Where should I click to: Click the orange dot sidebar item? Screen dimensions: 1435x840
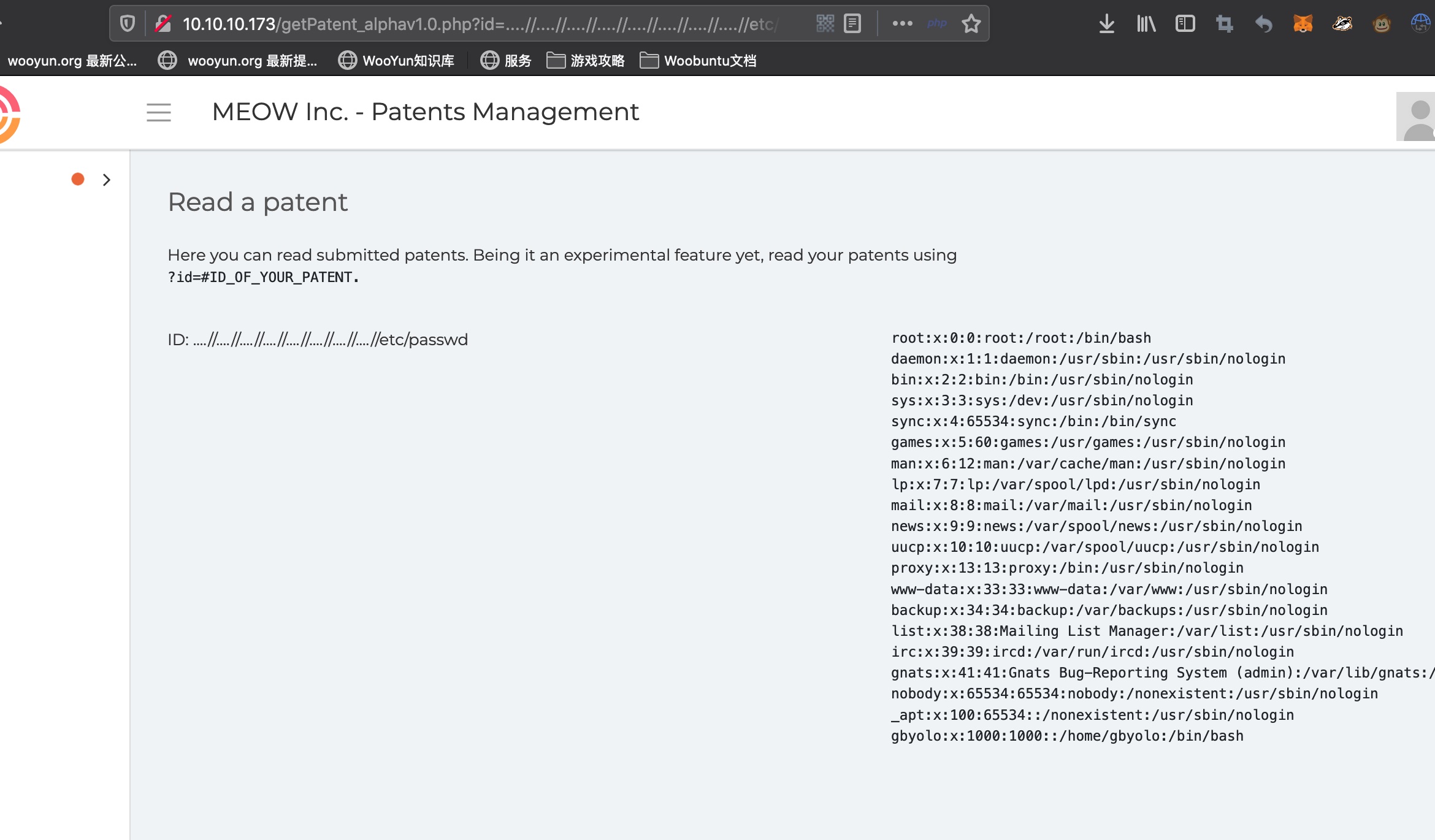coord(78,179)
